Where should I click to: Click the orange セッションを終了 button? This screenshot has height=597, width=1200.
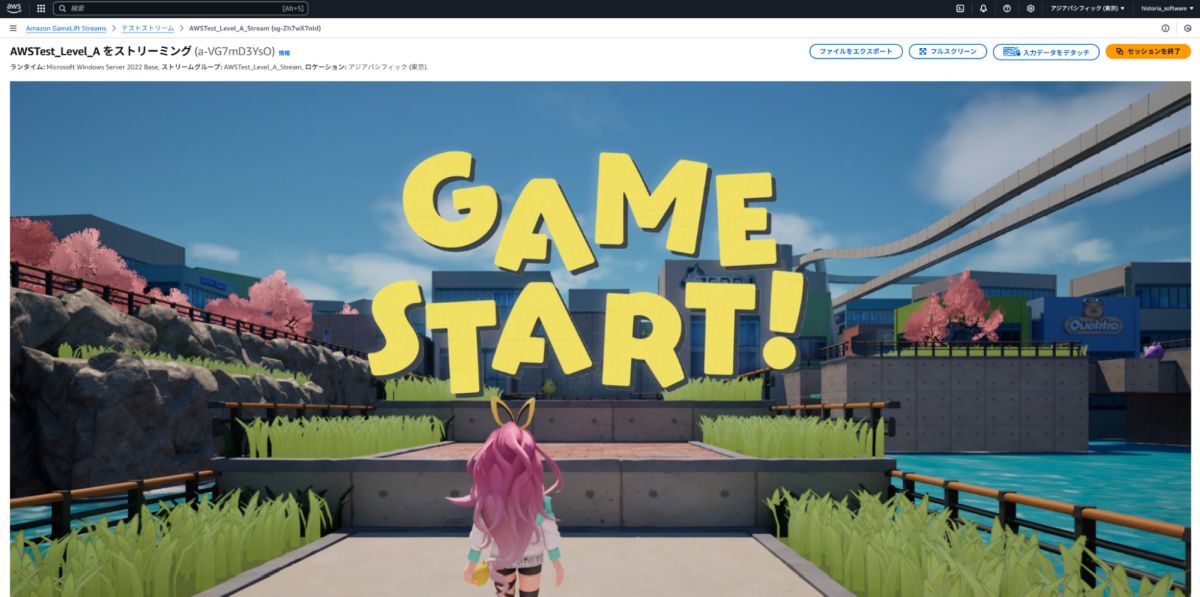click(1148, 51)
